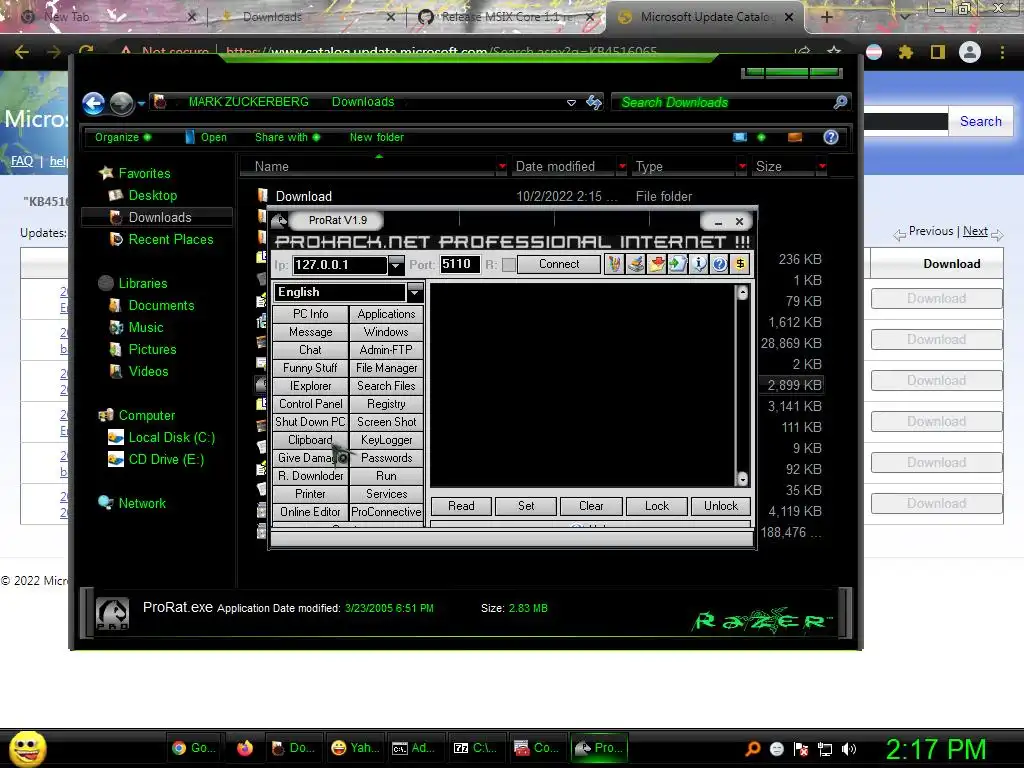Bookmark this page with Chrome's star icon

[834, 52]
